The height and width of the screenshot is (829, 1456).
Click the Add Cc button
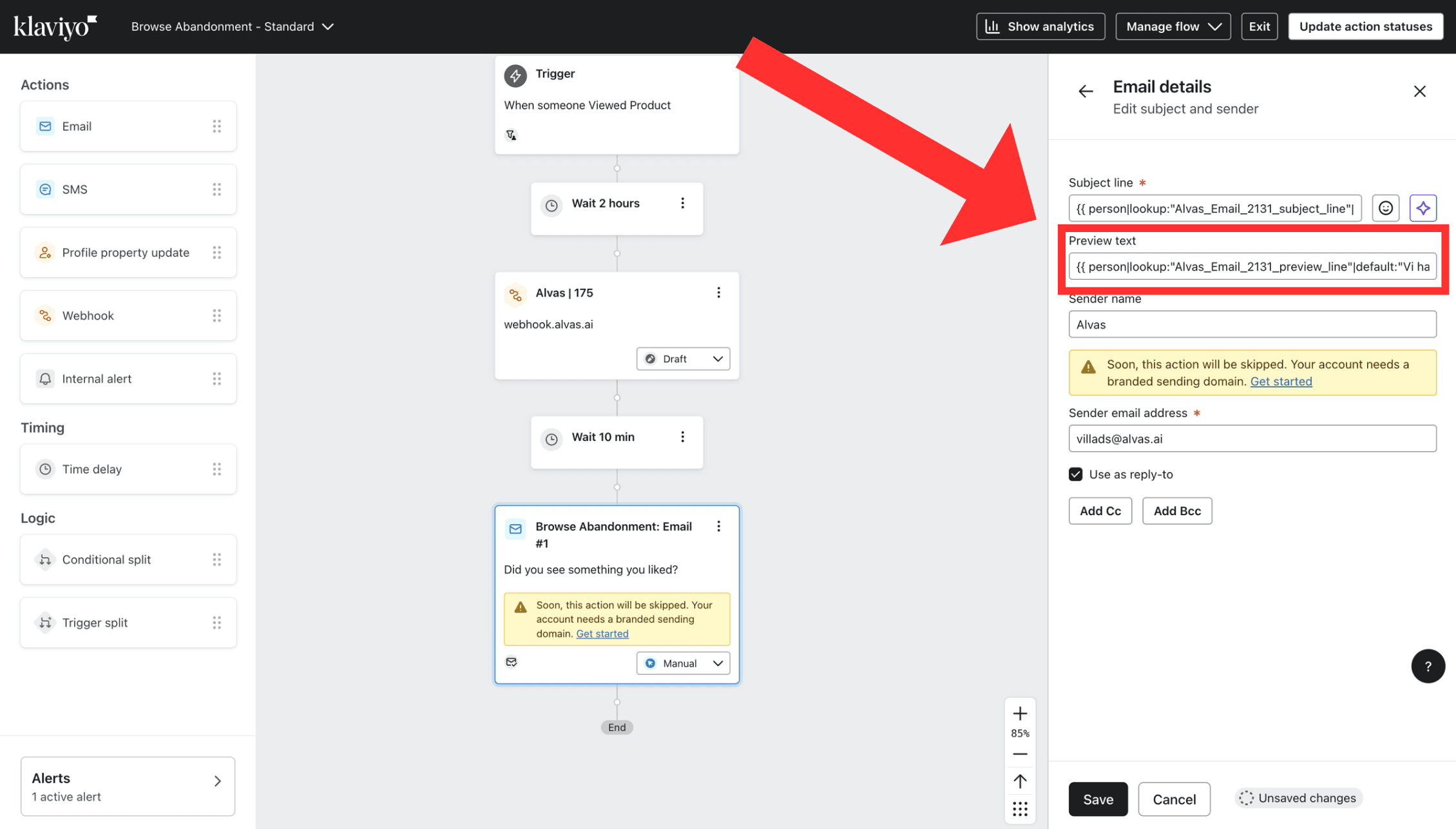coord(1100,511)
